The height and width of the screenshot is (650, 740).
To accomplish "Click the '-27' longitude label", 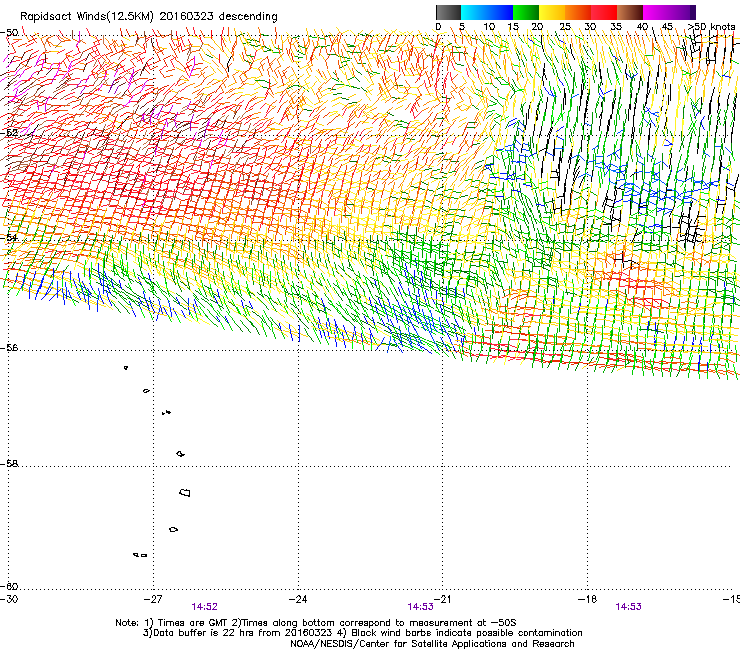I will tap(153, 599).
